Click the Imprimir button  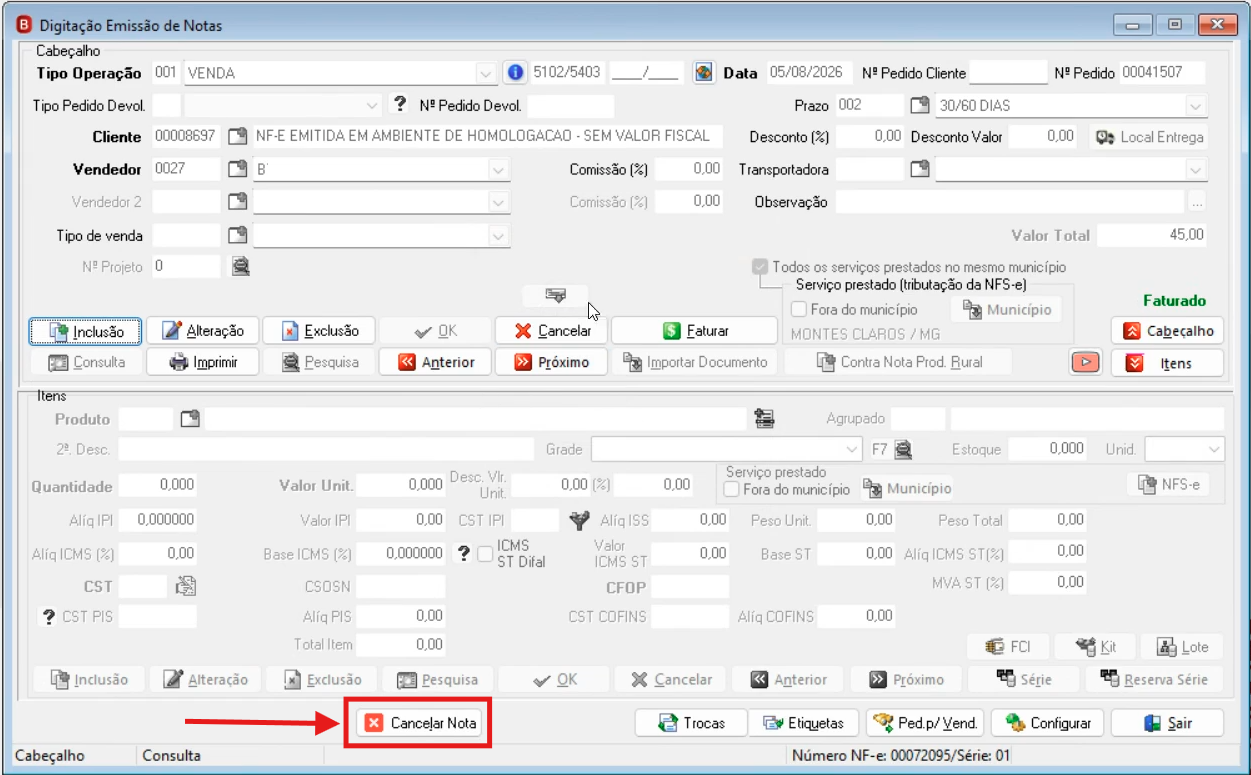[x=204, y=362]
